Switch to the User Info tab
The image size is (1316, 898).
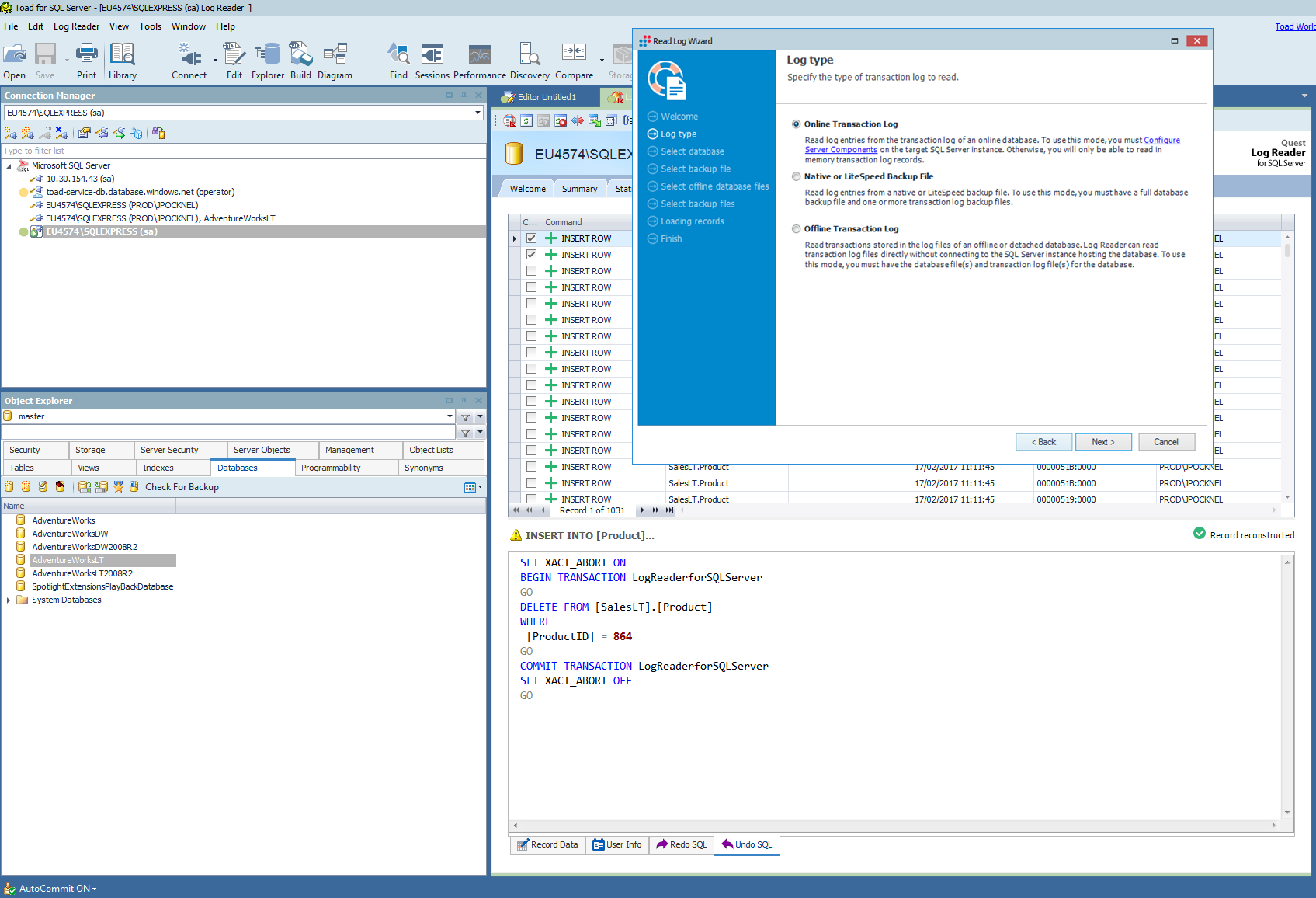pyautogui.click(x=617, y=844)
